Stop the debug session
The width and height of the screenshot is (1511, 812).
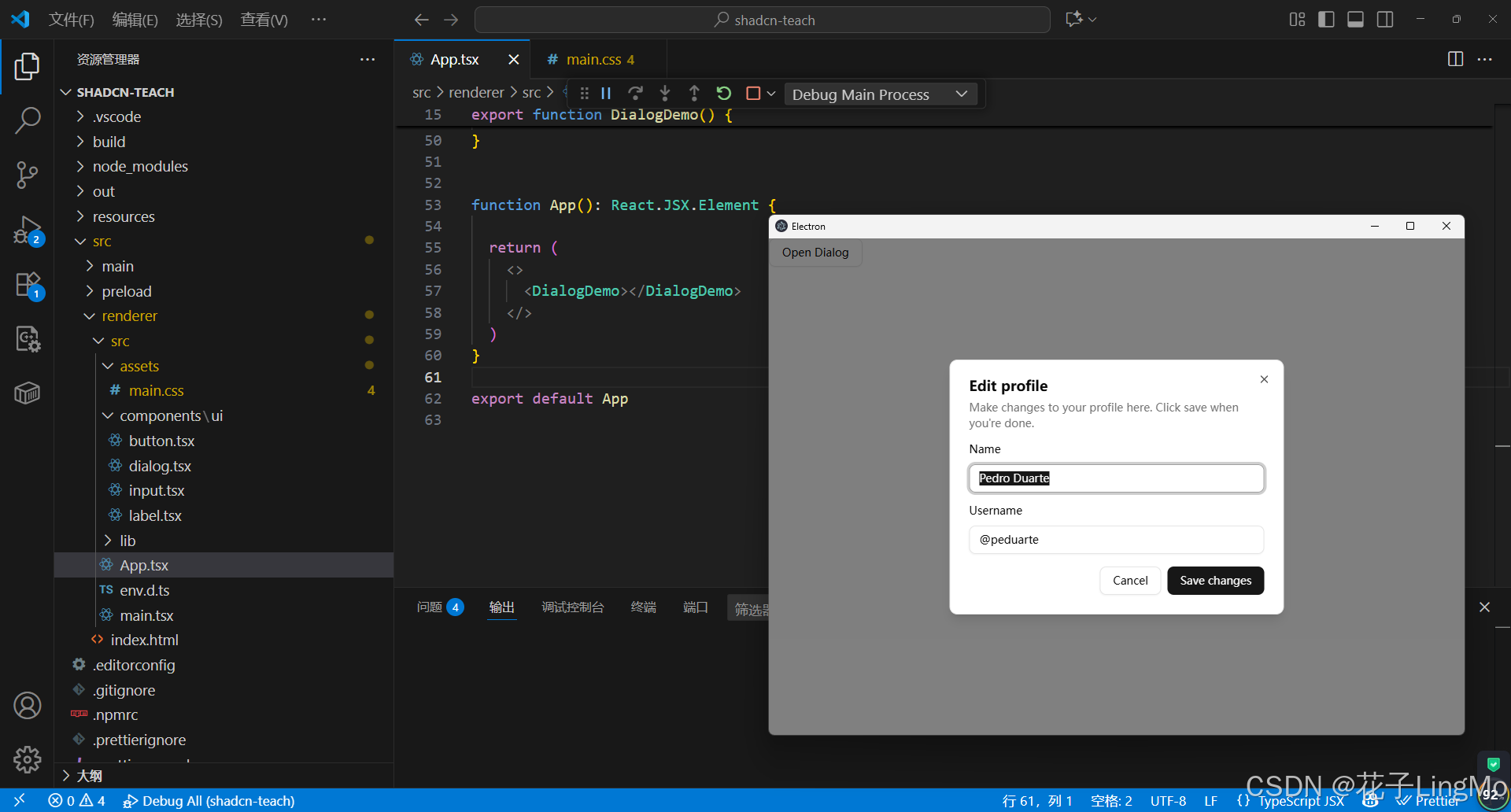click(x=753, y=94)
